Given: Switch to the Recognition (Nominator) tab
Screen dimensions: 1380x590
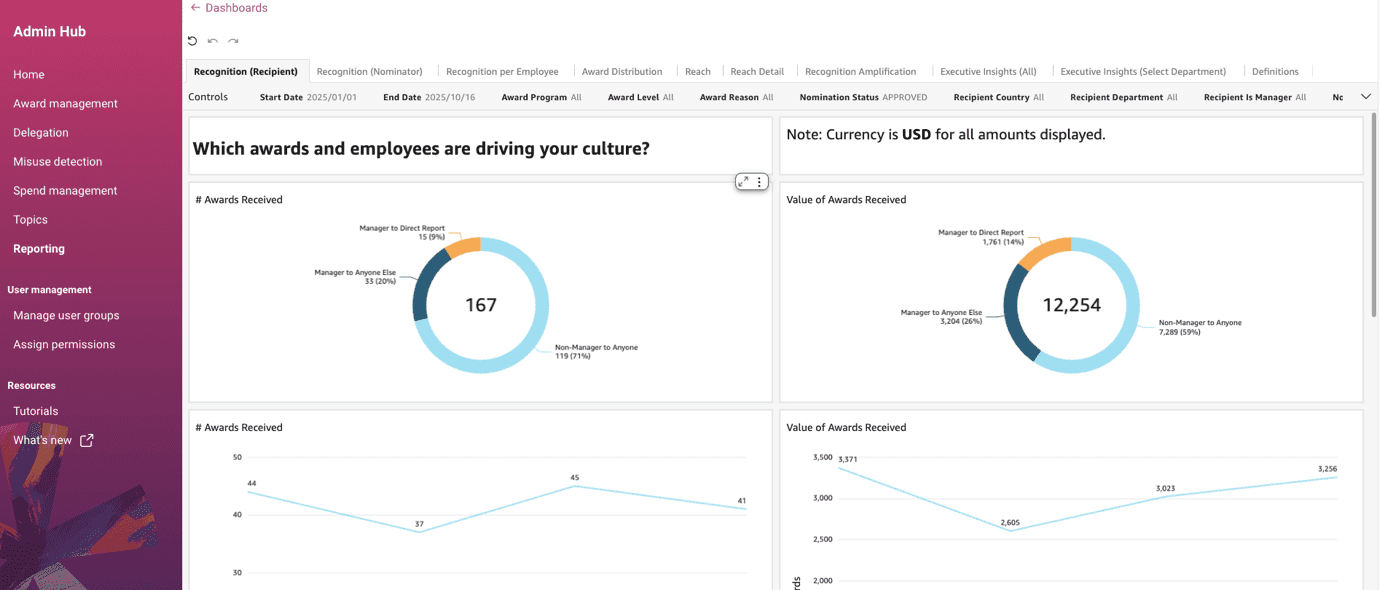Looking at the screenshot, I should pos(369,72).
